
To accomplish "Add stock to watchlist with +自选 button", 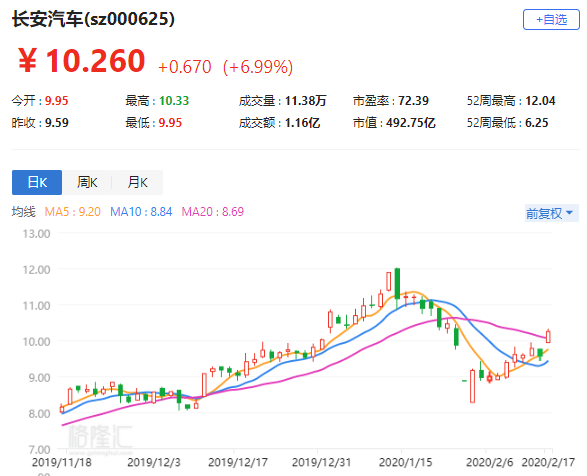I will pos(551,19).
